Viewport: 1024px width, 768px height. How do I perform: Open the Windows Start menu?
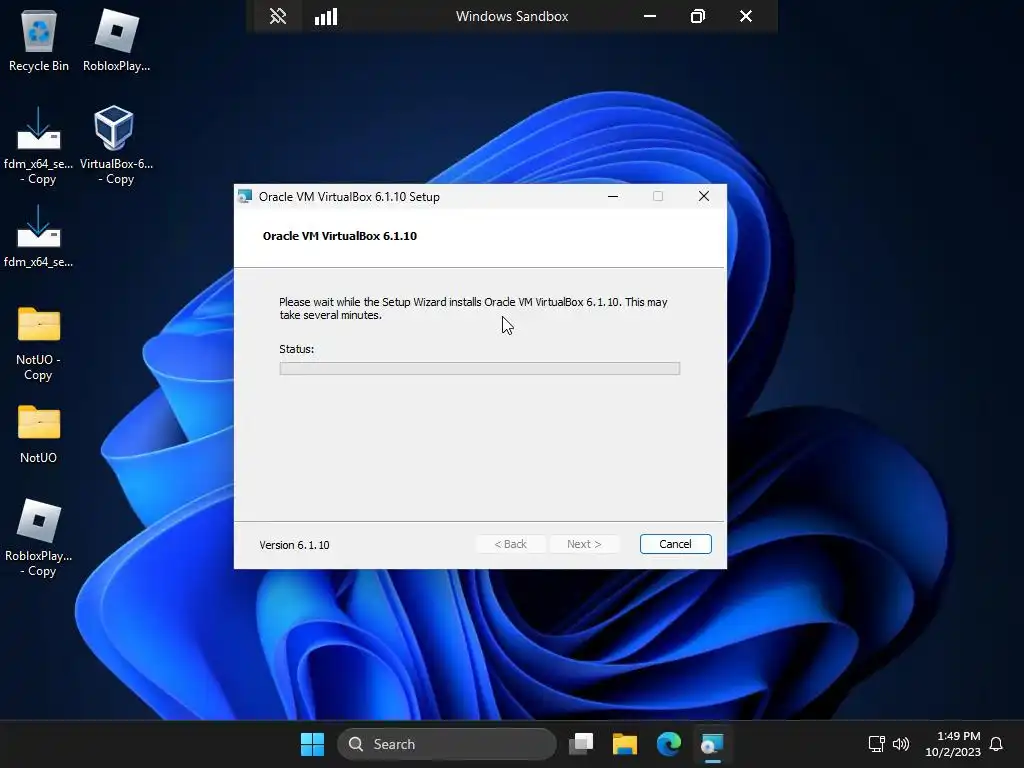pyautogui.click(x=312, y=744)
